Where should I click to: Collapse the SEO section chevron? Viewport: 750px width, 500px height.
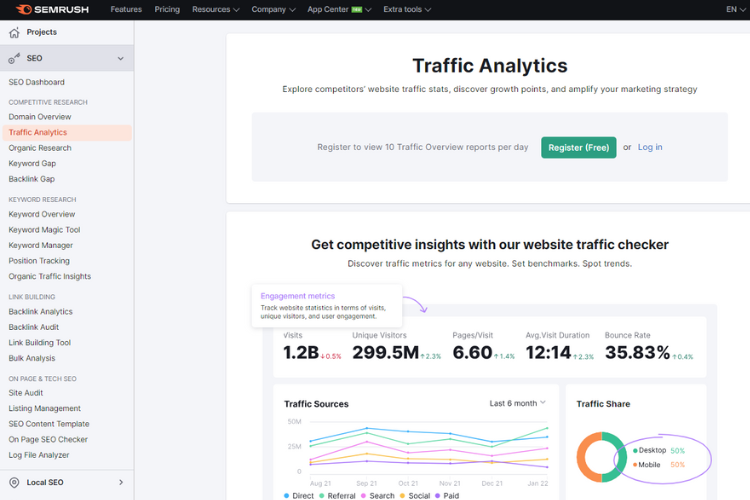(x=121, y=58)
